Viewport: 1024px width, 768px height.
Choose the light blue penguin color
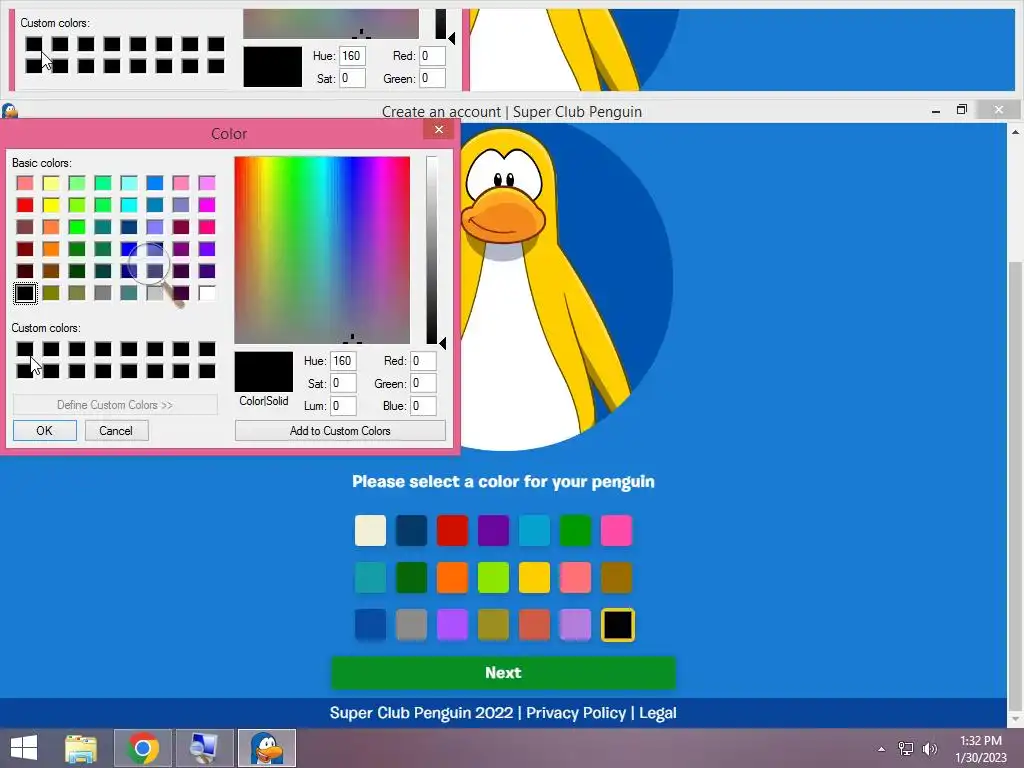tap(534, 530)
